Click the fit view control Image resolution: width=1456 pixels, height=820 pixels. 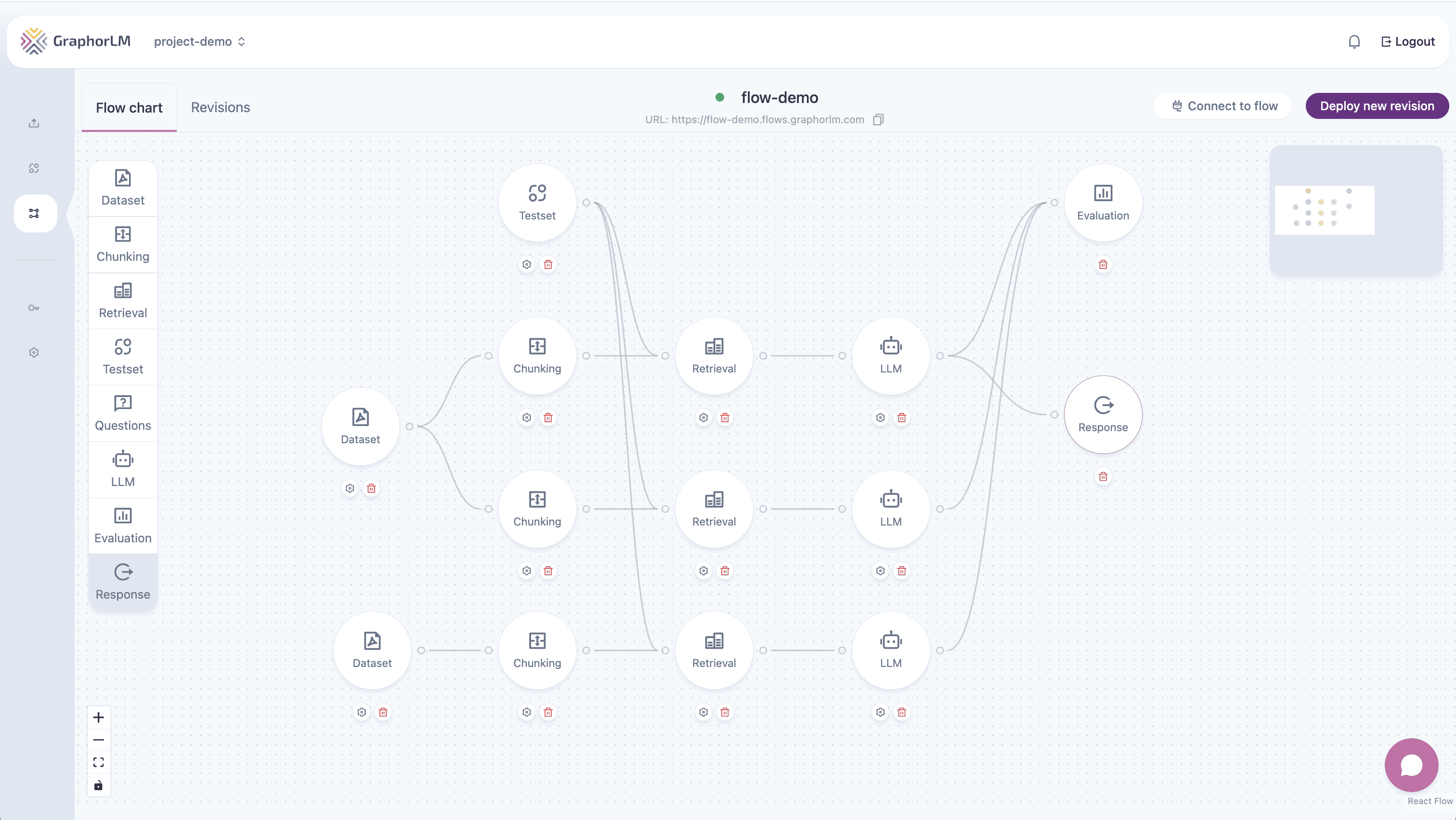(x=98, y=762)
